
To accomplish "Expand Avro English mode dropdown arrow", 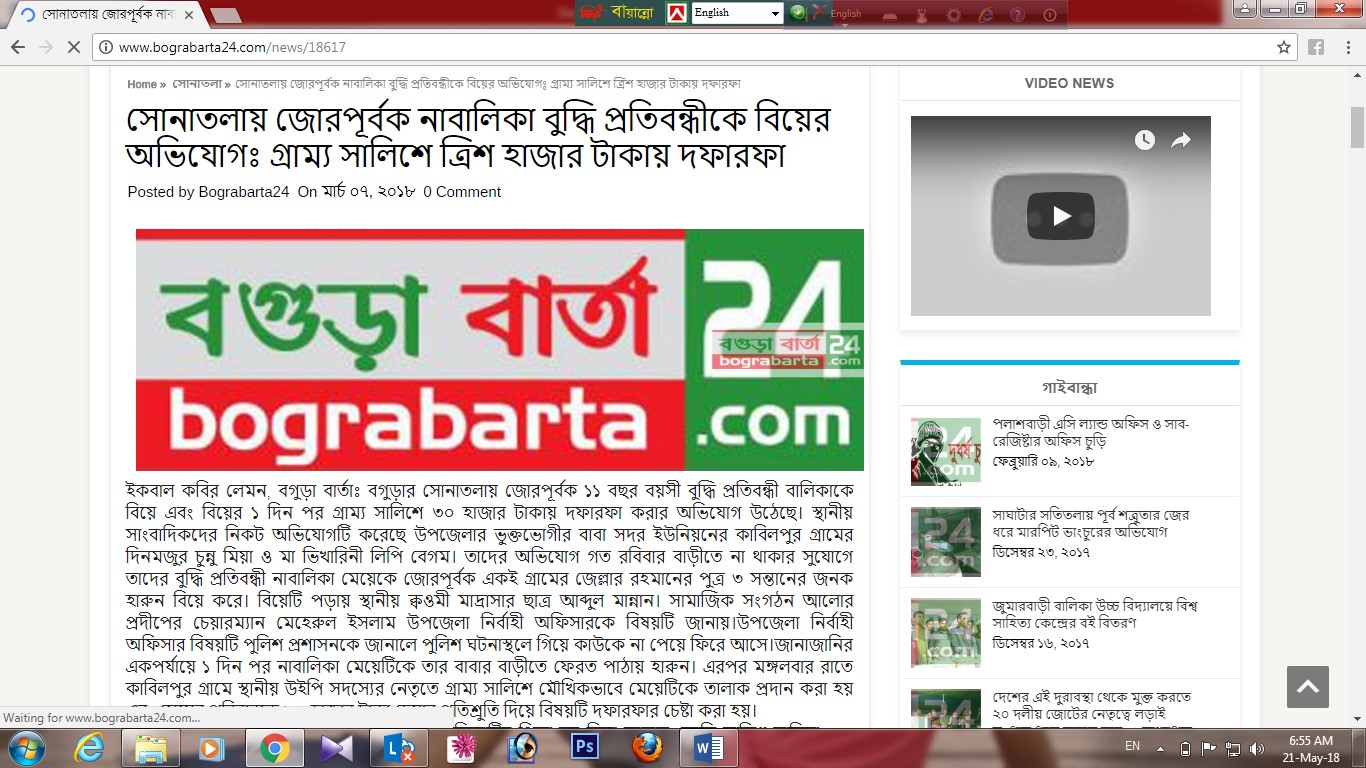I will (x=845, y=24).
